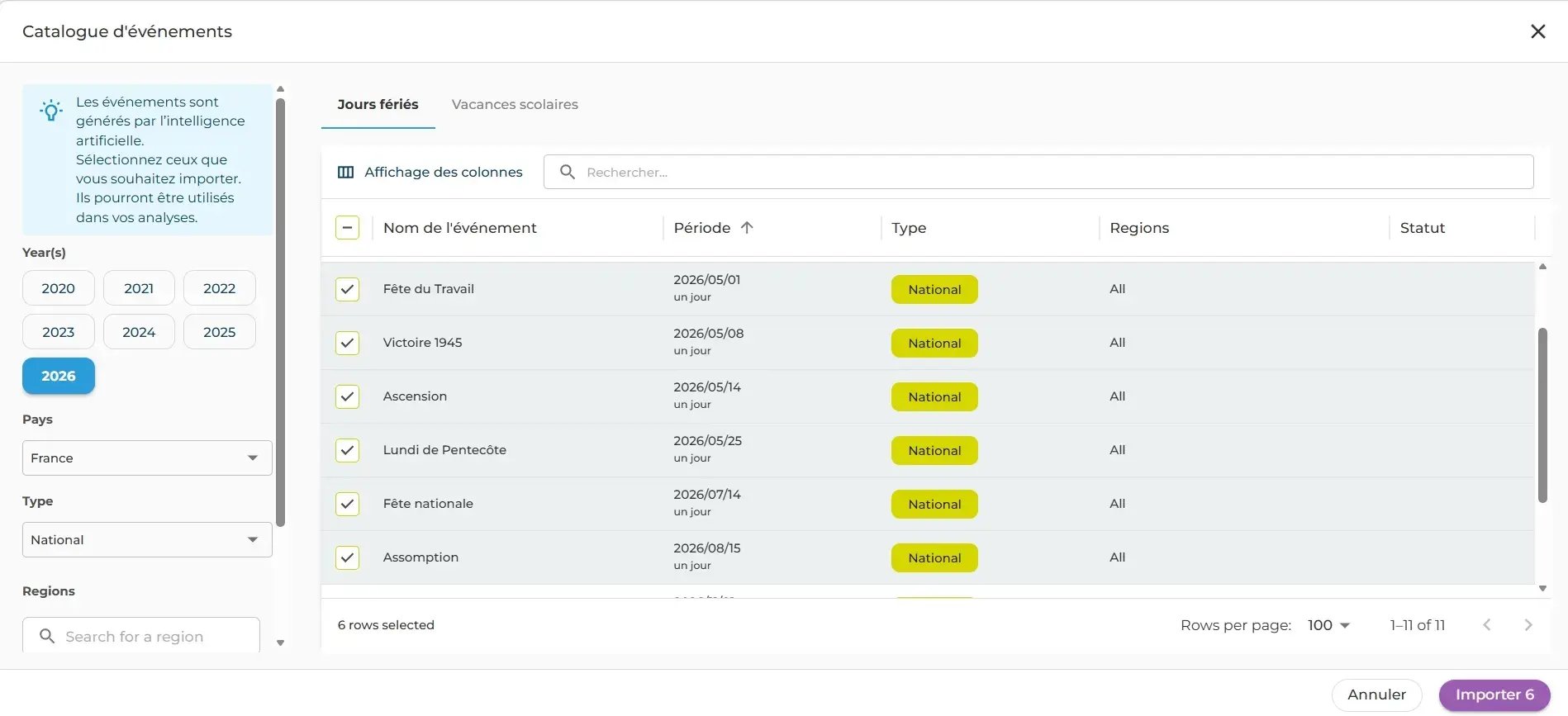Select year 2020
1568x716 pixels.
58,288
